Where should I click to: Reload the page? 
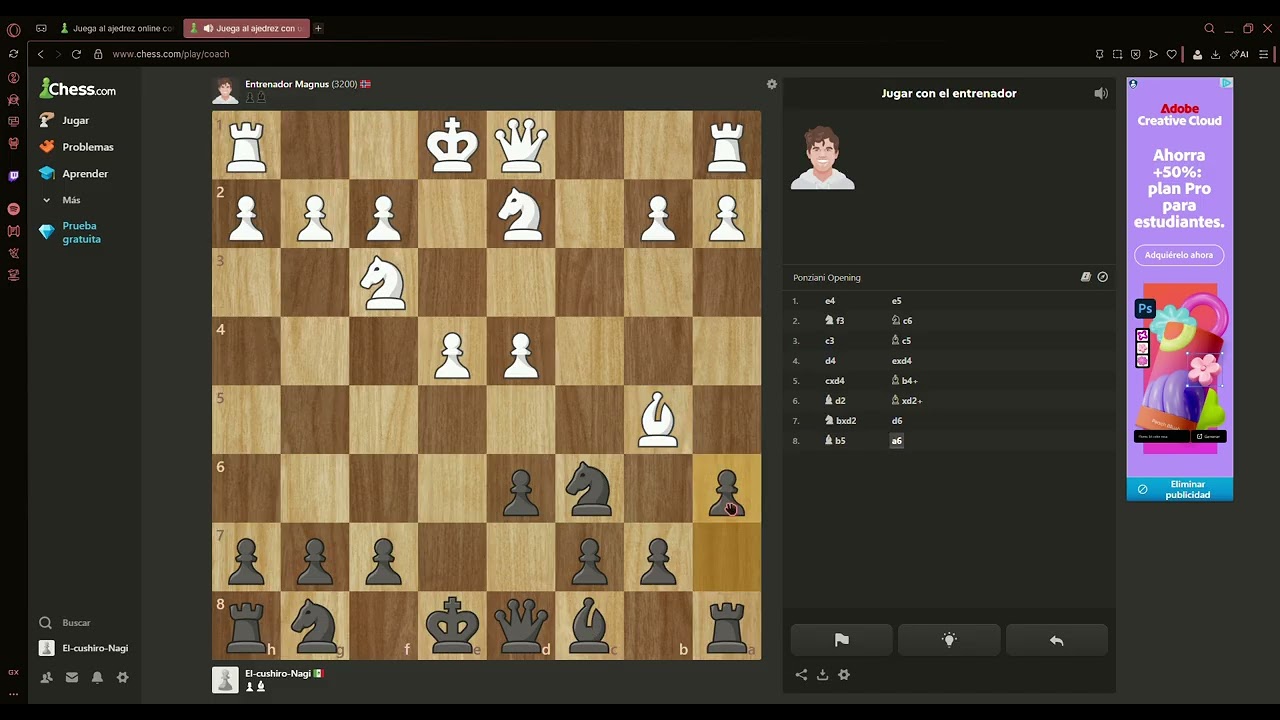[76, 54]
